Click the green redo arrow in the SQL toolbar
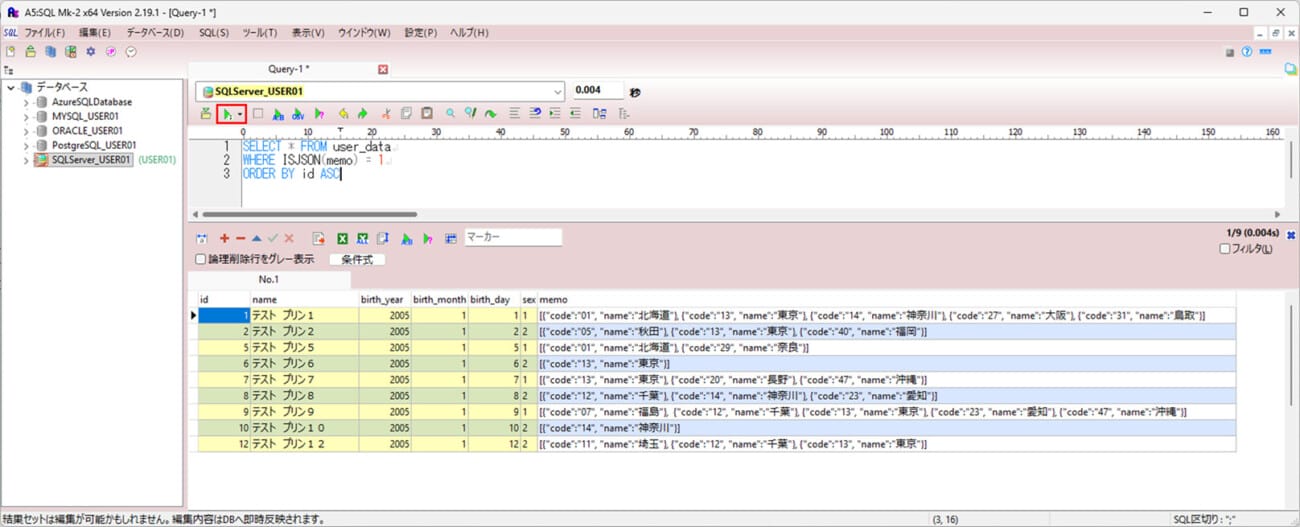This screenshot has height=527, width=1300. pyautogui.click(x=363, y=114)
